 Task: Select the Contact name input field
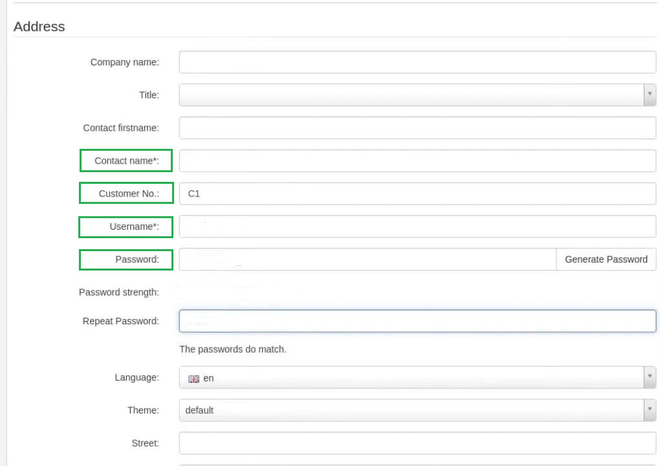pos(417,161)
